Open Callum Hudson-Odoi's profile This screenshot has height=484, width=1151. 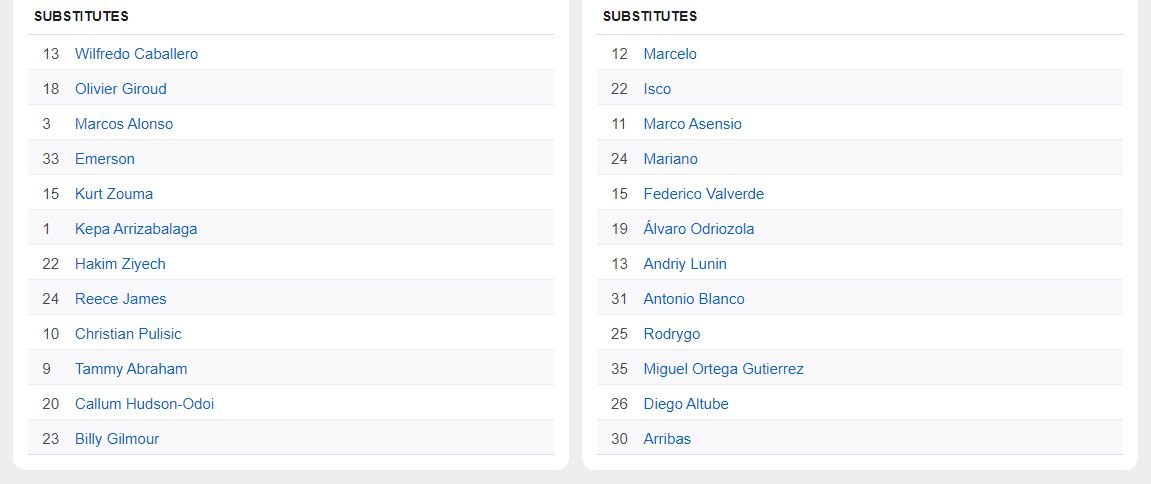[144, 404]
